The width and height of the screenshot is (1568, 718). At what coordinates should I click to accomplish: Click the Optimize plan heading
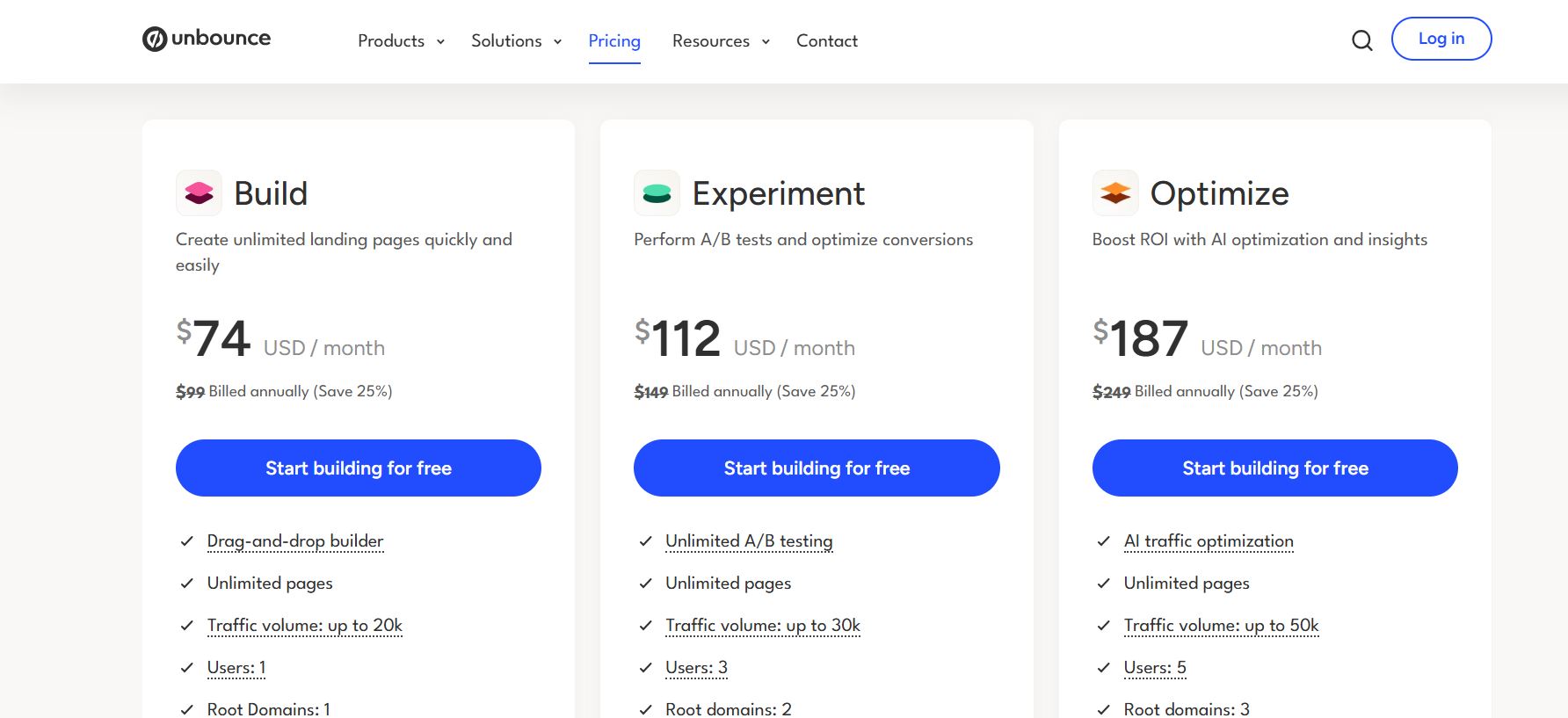click(x=1220, y=194)
